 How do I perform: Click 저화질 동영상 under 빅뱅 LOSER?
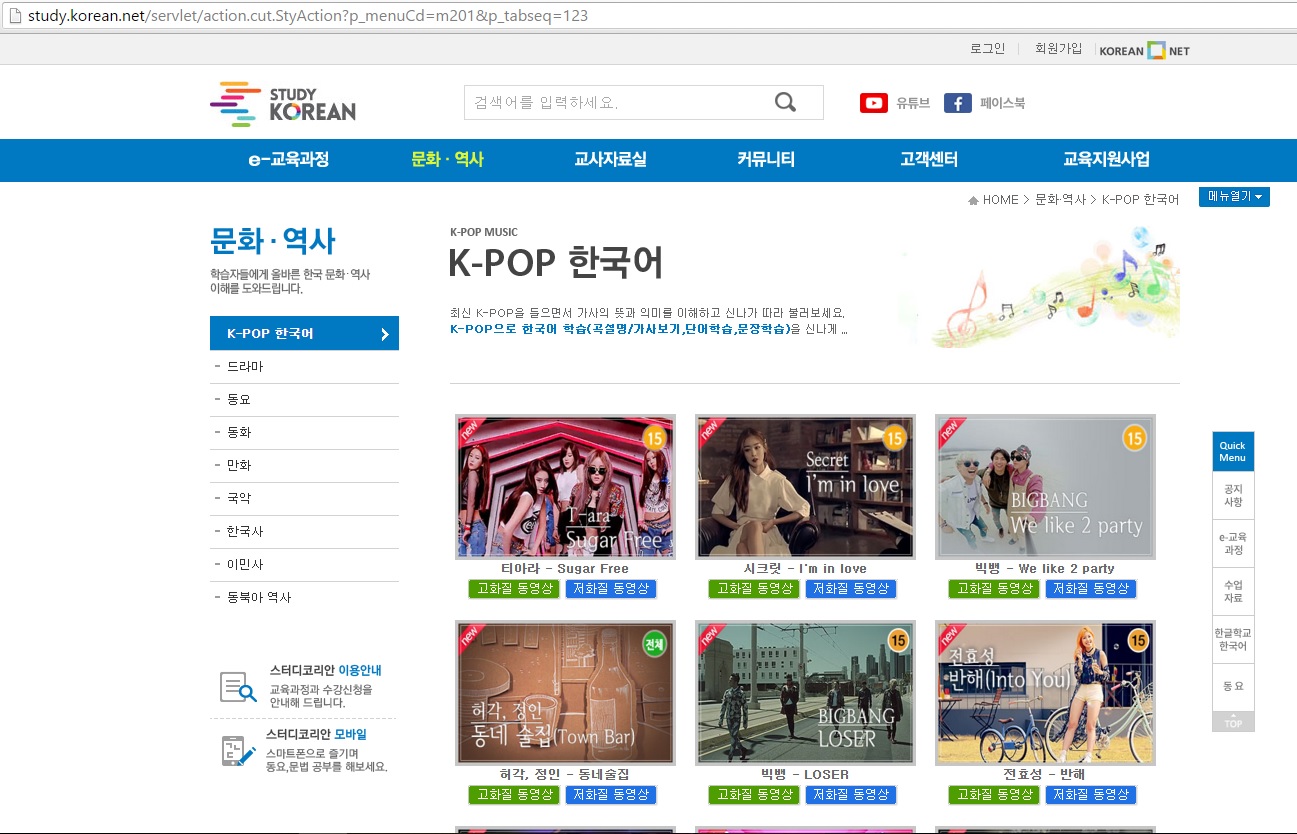(x=851, y=795)
